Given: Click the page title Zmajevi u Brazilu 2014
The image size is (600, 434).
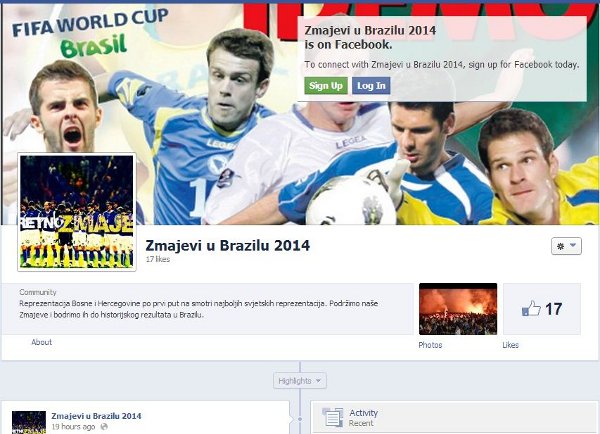Looking at the screenshot, I should tap(228, 246).
